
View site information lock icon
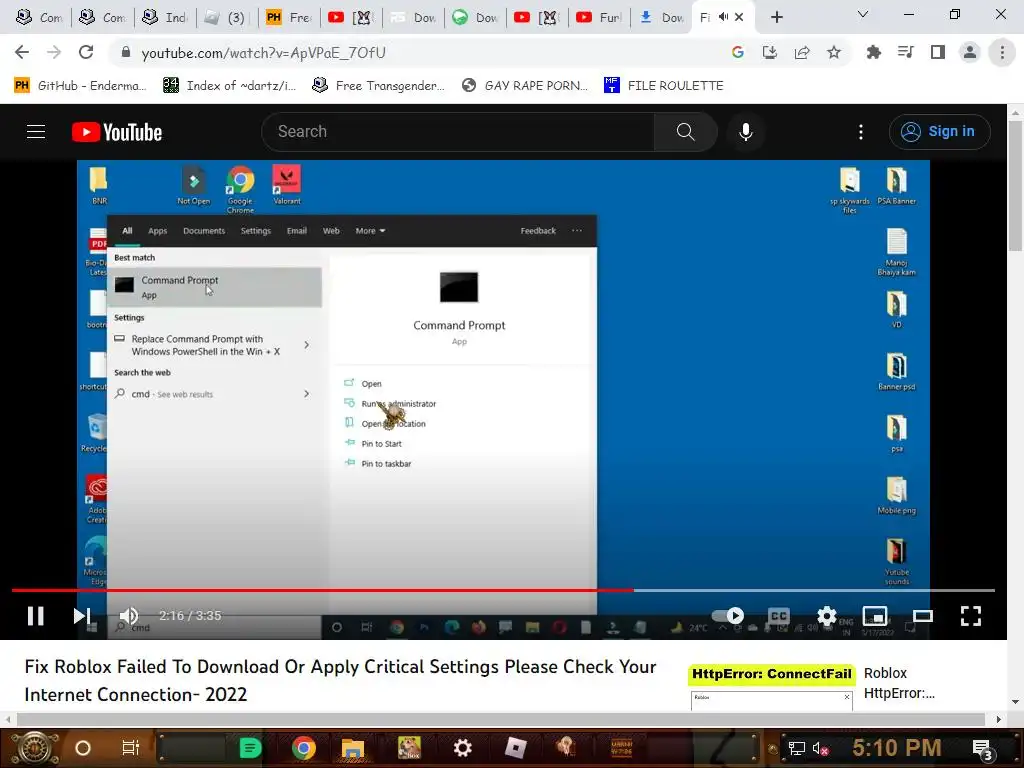pos(126,52)
